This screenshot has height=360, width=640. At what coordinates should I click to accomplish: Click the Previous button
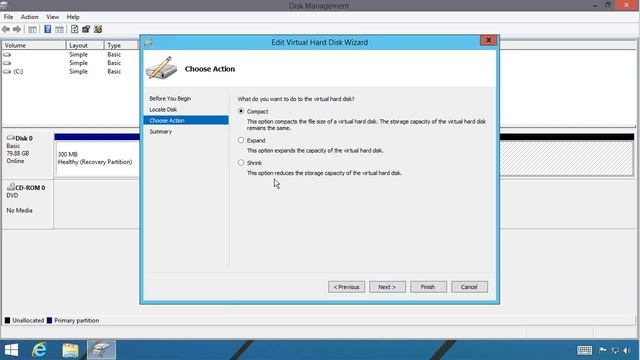pos(347,287)
